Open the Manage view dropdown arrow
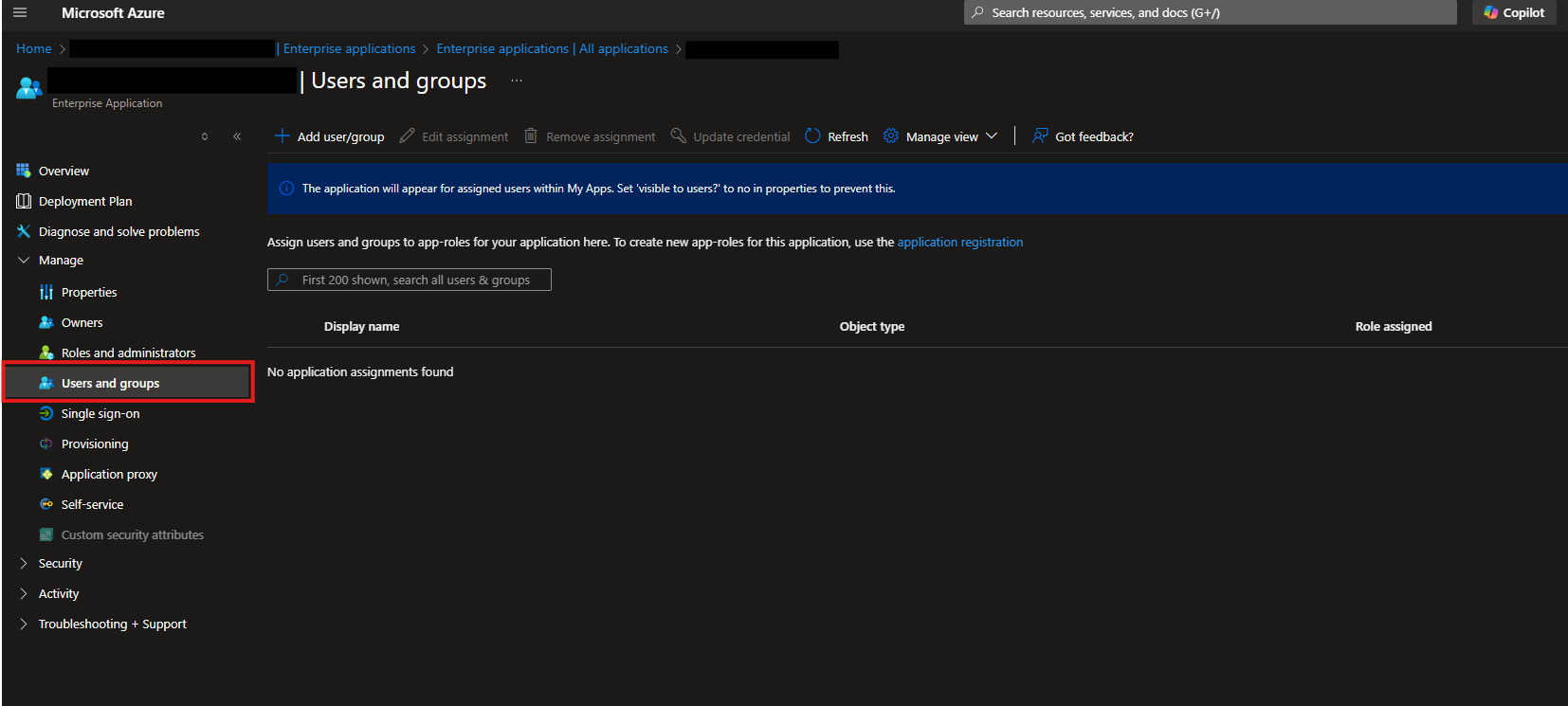Image resolution: width=1568 pixels, height=706 pixels. tap(992, 136)
